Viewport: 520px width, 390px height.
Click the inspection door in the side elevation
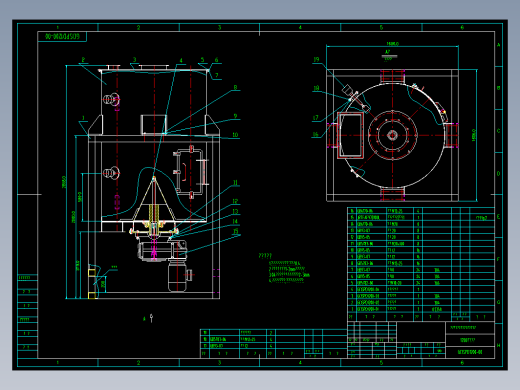point(189,172)
